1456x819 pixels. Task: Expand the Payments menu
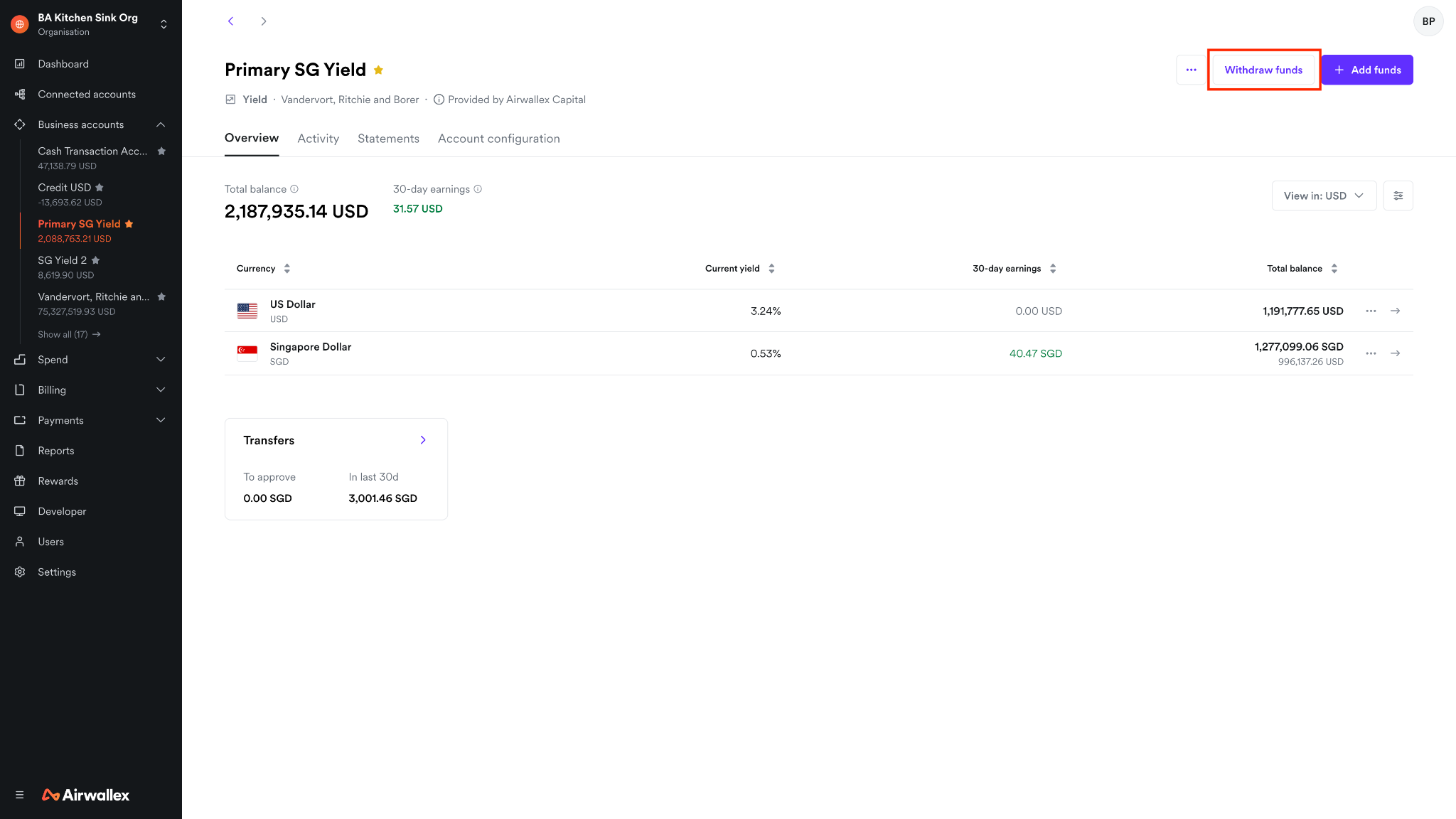click(x=161, y=420)
